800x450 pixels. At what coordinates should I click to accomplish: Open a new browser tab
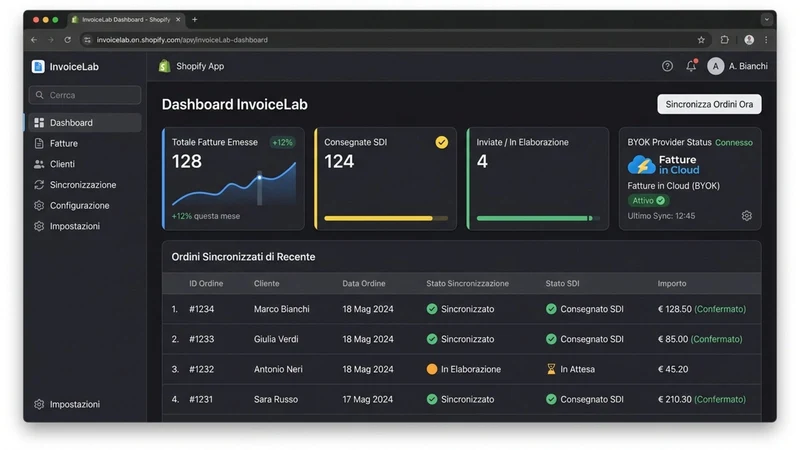click(194, 19)
